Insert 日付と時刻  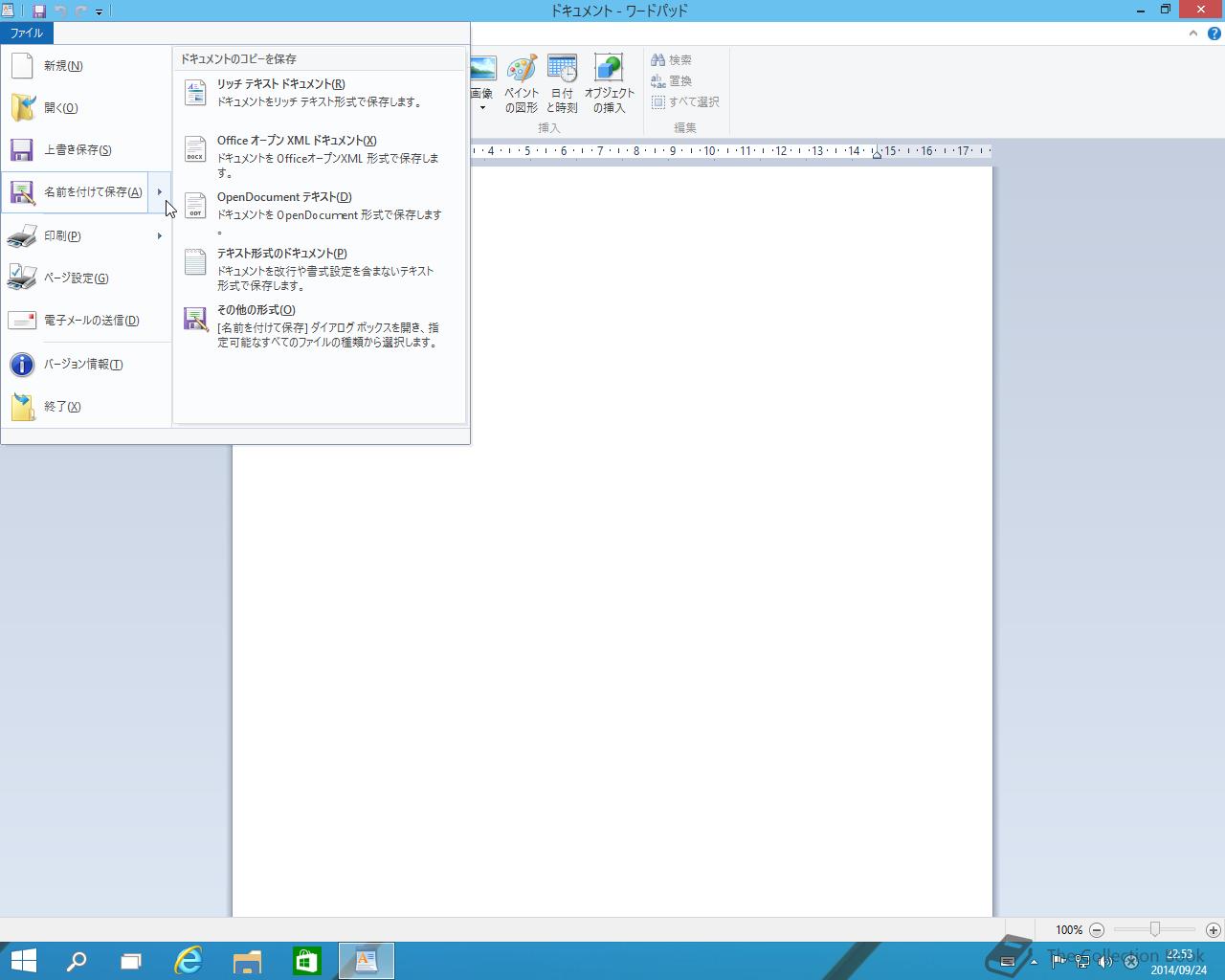point(562,84)
